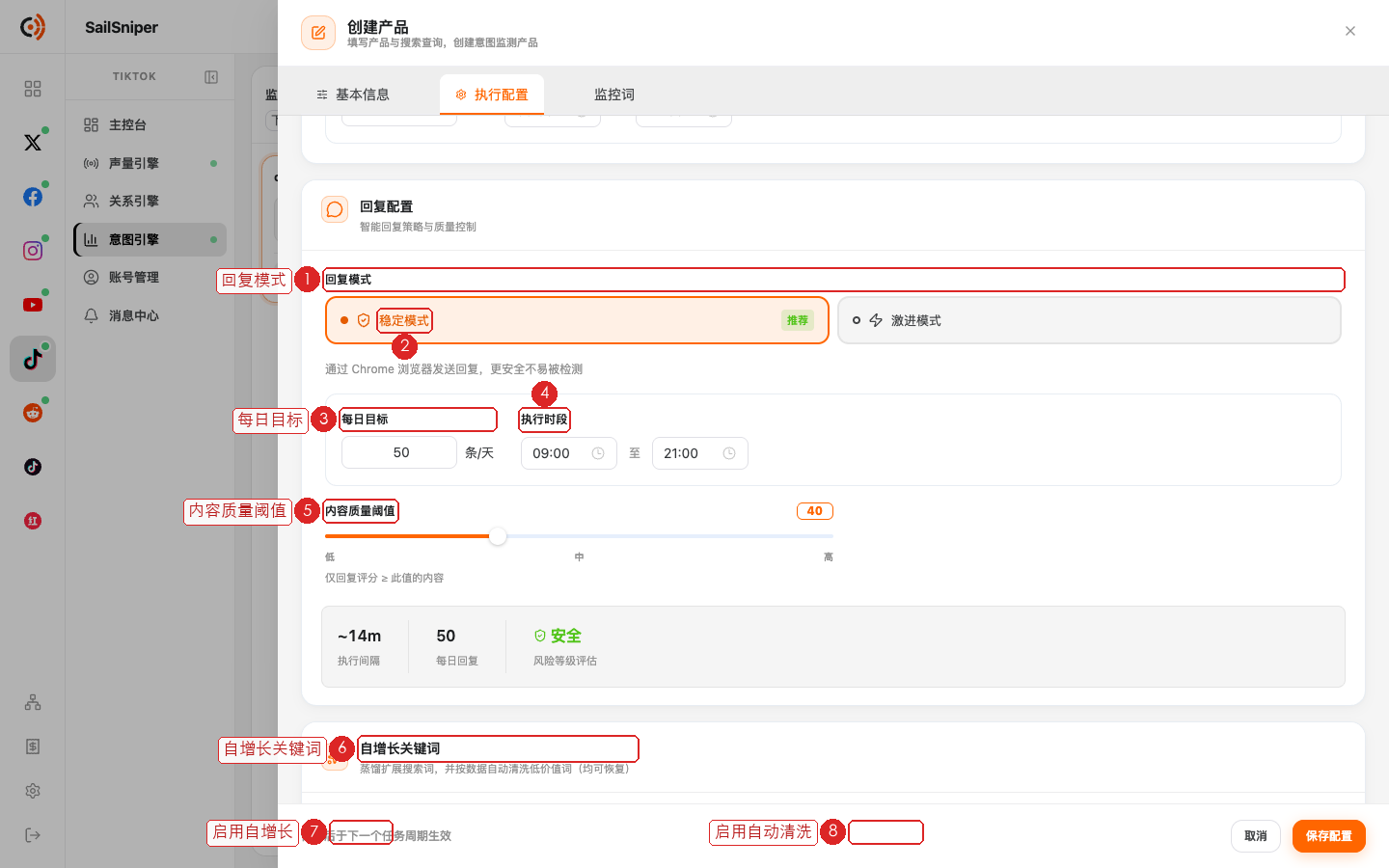Image resolution: width=1389 pixels, height=868 pixels.
Task: Select the 激进模式 reply mode
Action: pos(1089,320)
